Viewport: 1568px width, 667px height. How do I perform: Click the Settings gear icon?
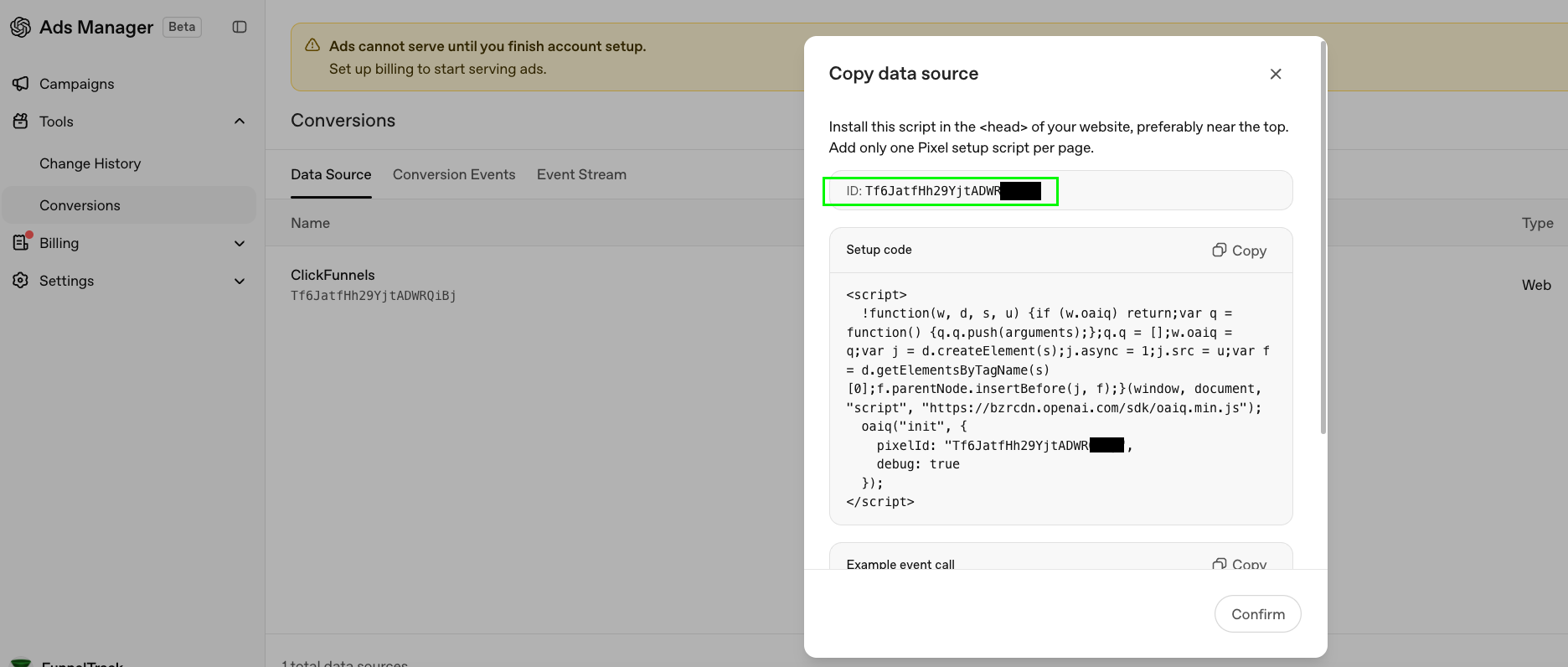click(21, 281)
